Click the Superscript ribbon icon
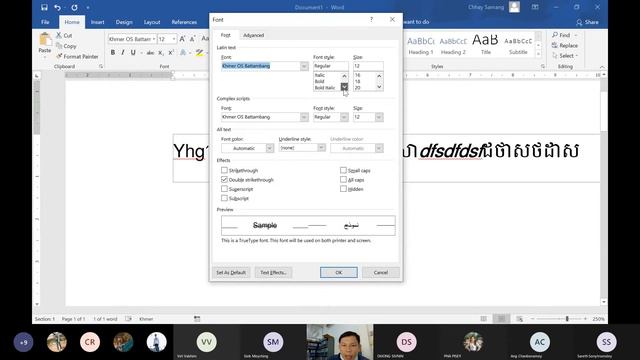 171,52
